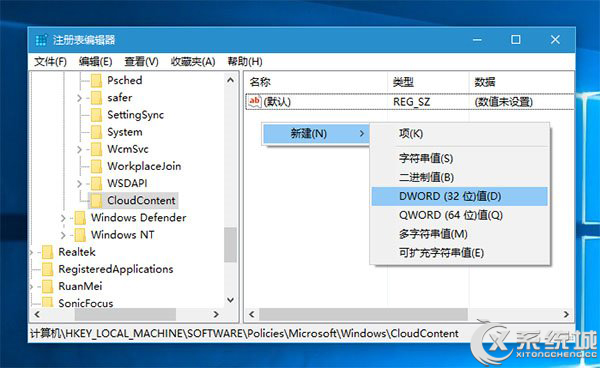600x368 pixels.
Task: Click the safer folder icon
Action: tap(96, 98)
